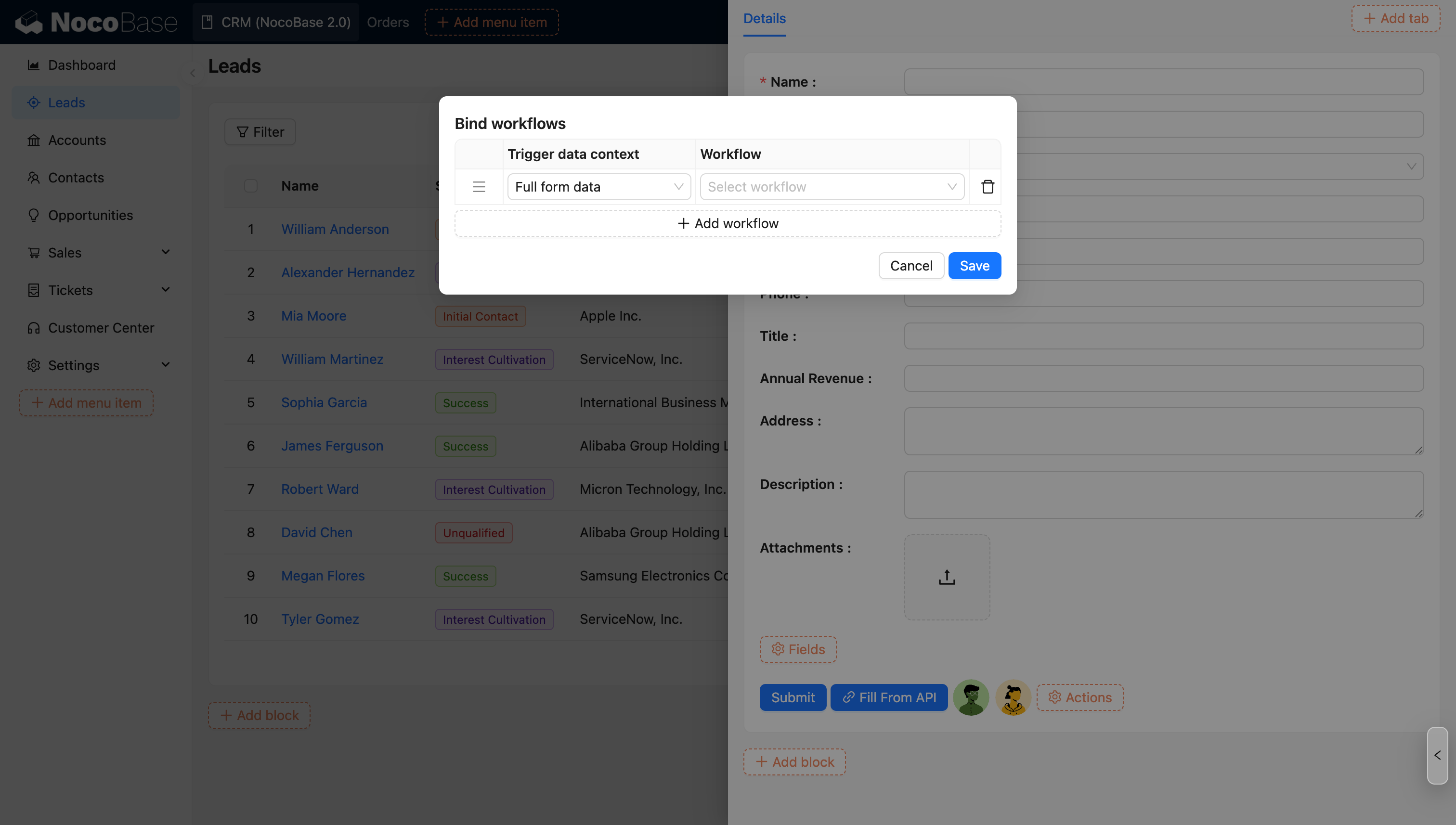The width and height of the screenshot is (1456, 825).
Task: Delete the workflow row with trash icon
Action: [x=988, y=187]
